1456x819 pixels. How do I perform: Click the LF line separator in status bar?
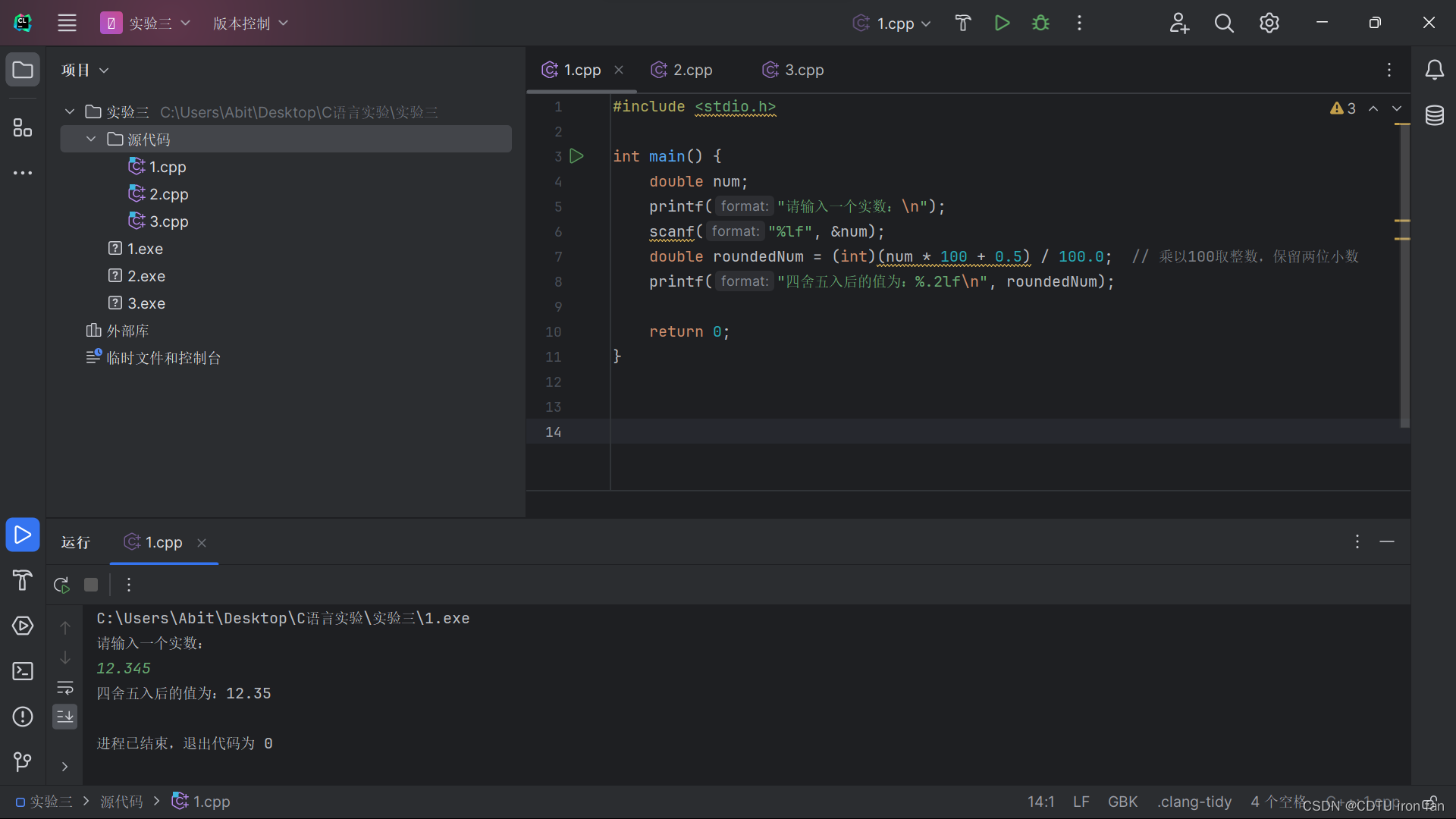coord(1081,802)
